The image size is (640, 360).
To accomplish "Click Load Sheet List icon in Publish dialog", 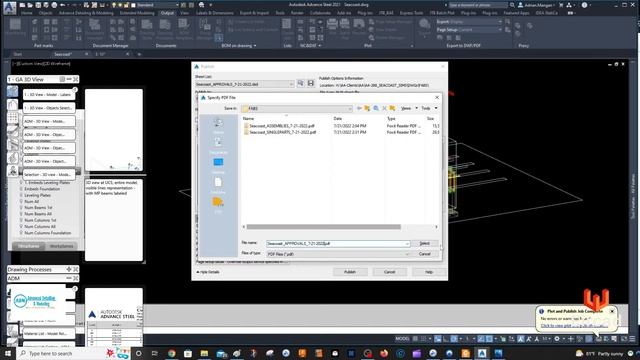I will (x=300, y=84).
